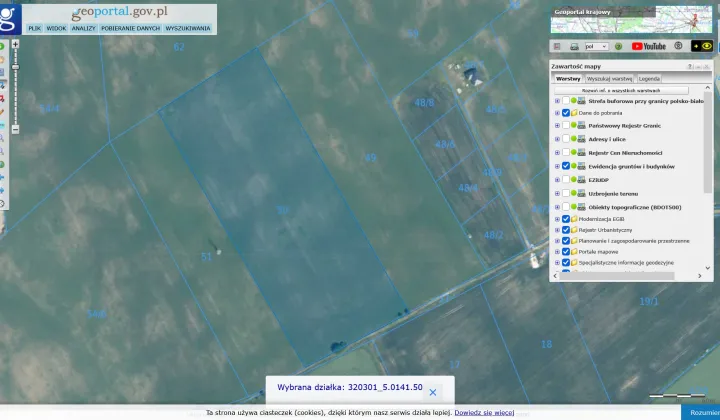Click green status dot of Adresy i ulice

(574, 139)
